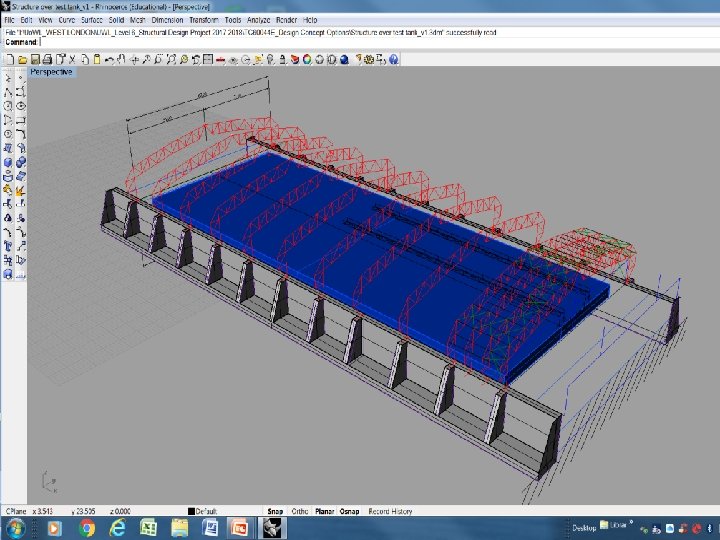
Task: Click Planar in the status bar
Action: pyautogui.click(x=325, y=511)
